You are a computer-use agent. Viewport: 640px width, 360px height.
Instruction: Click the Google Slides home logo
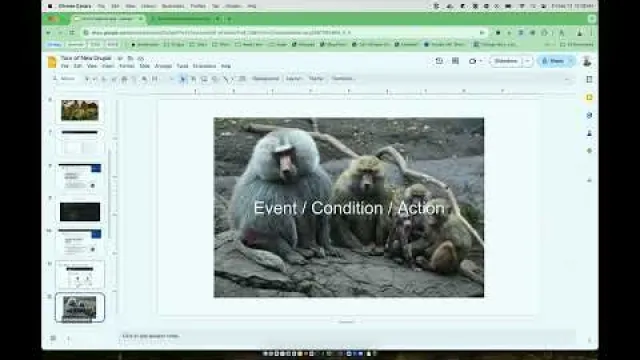point(52,62)
